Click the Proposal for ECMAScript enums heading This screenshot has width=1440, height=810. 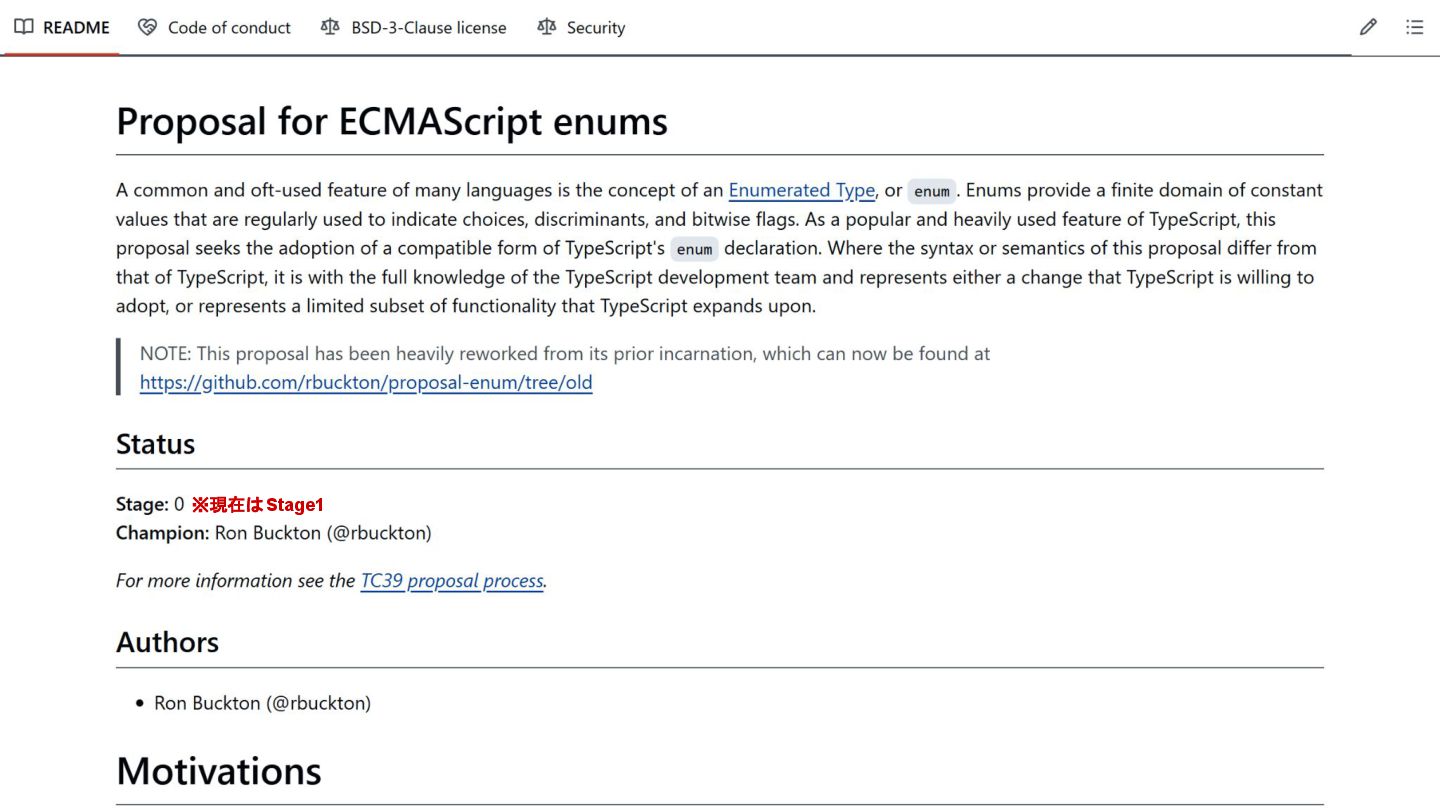[392, 122]
